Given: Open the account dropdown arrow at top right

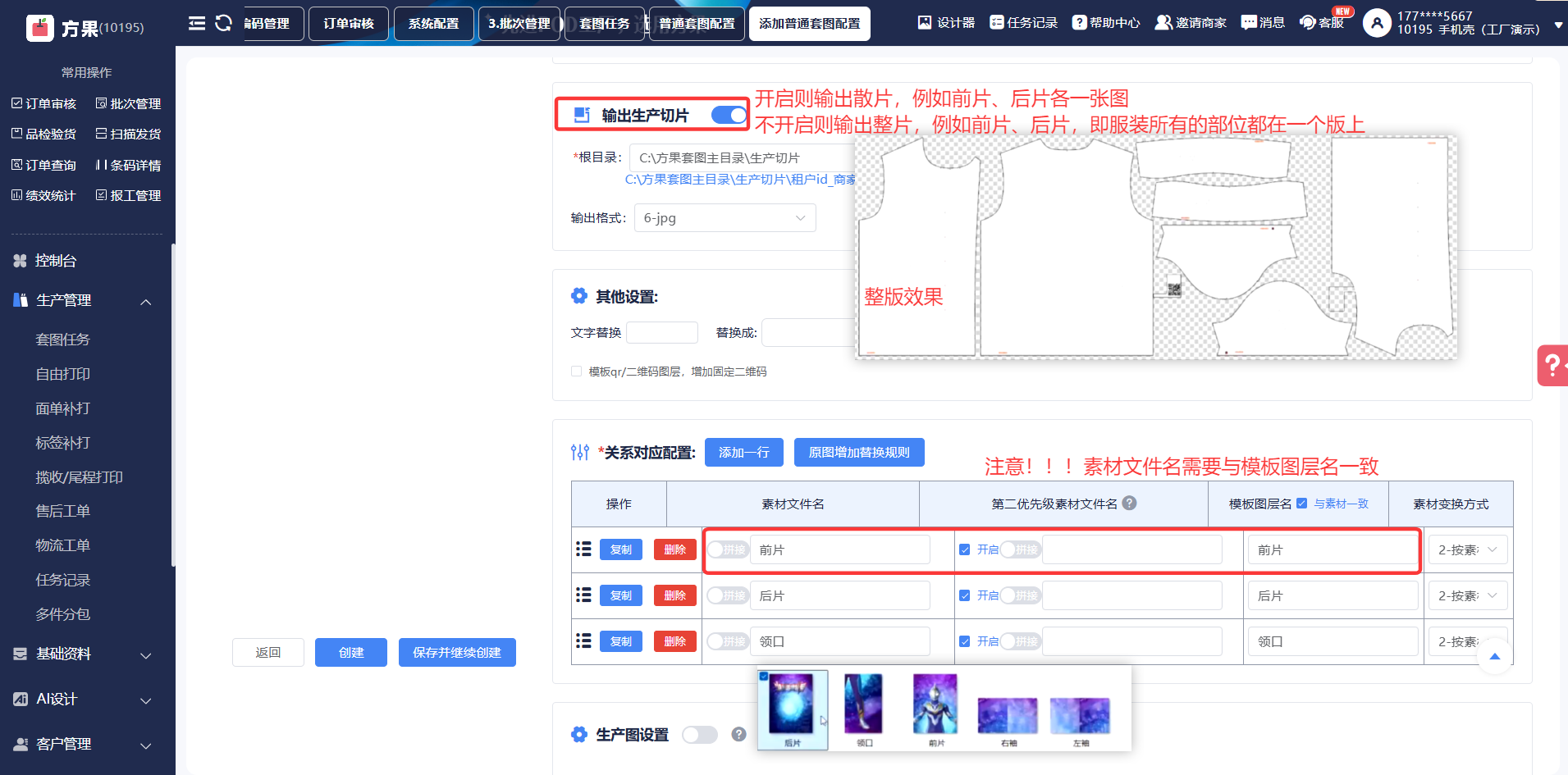Looking at the screenshot, I should (1558, 25).
